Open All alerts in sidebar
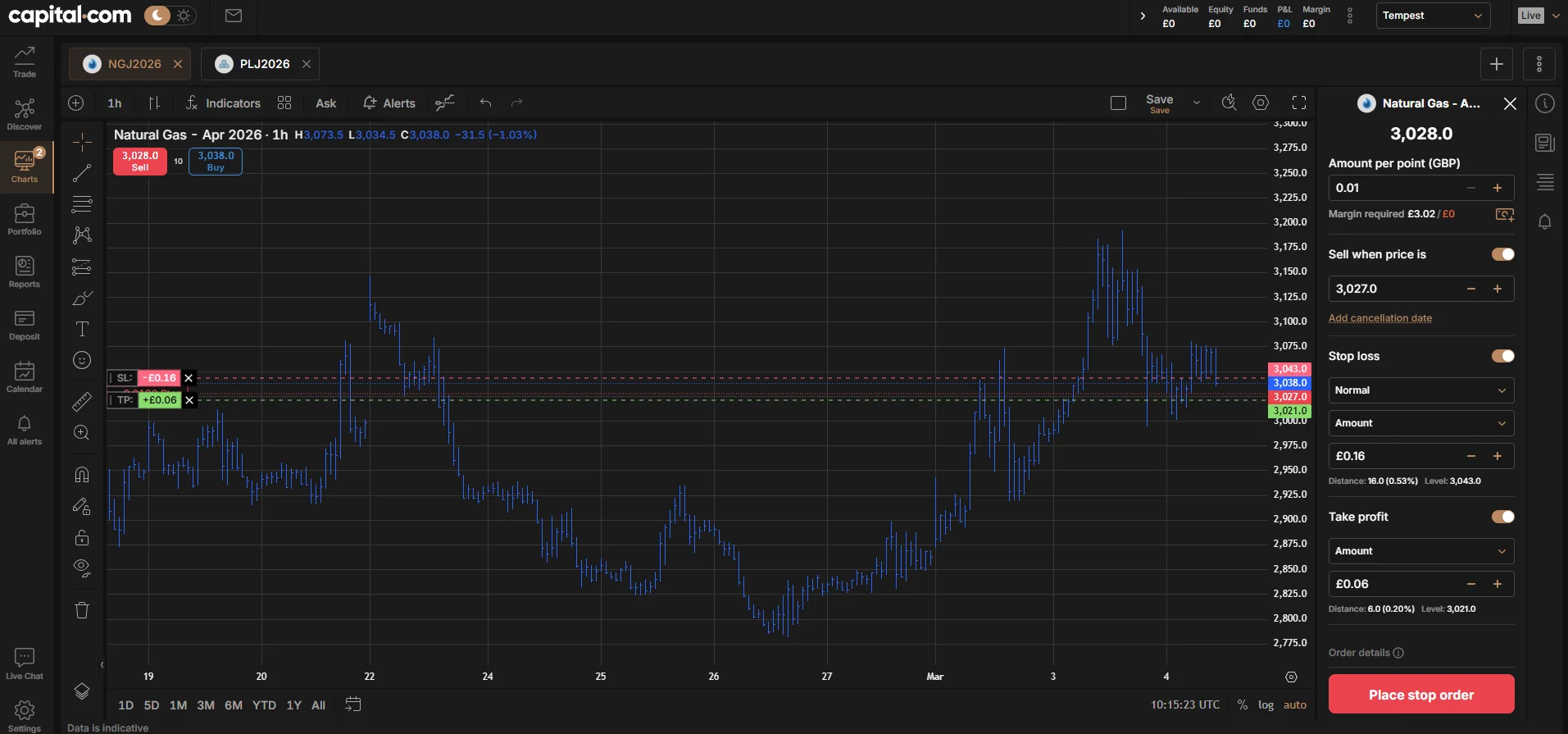1568x734 pixels. 25,430
